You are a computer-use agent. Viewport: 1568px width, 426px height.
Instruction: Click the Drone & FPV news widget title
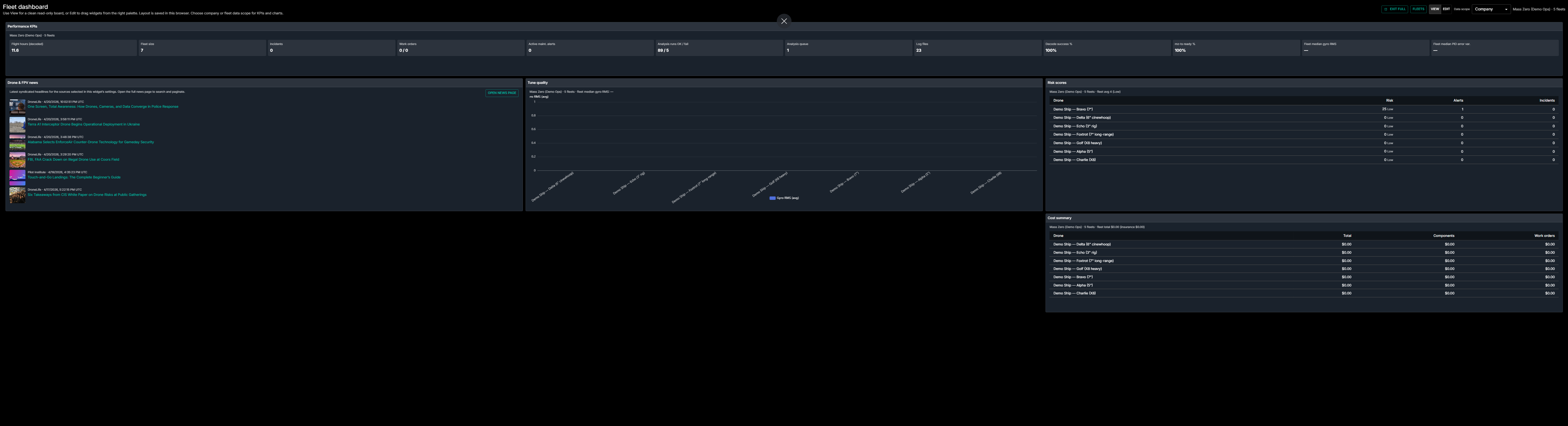click(x=23, y=83)
